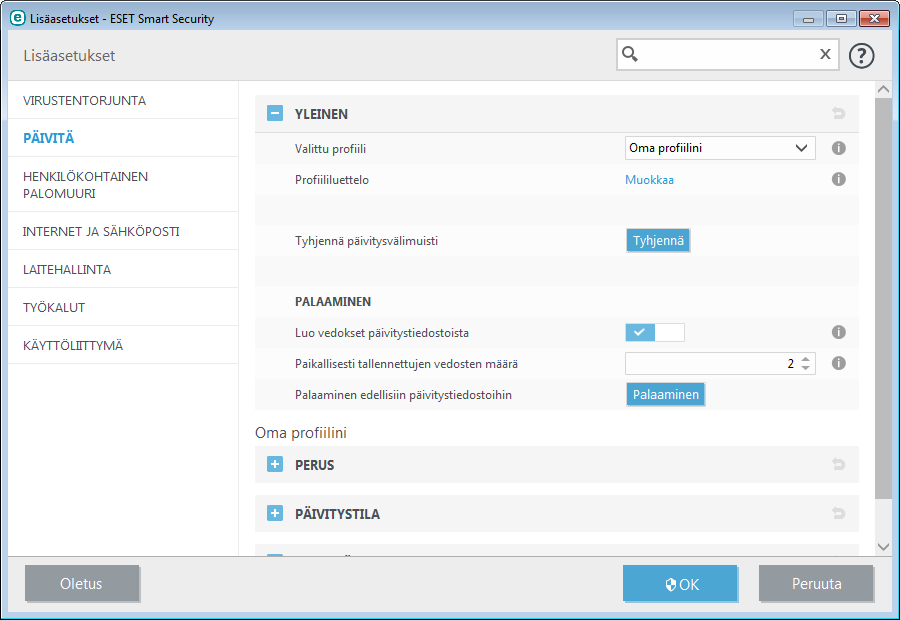This screenshot has width=900, height=620.
Task: Click ESET logo icon in title bar
Action: (18, 18)
